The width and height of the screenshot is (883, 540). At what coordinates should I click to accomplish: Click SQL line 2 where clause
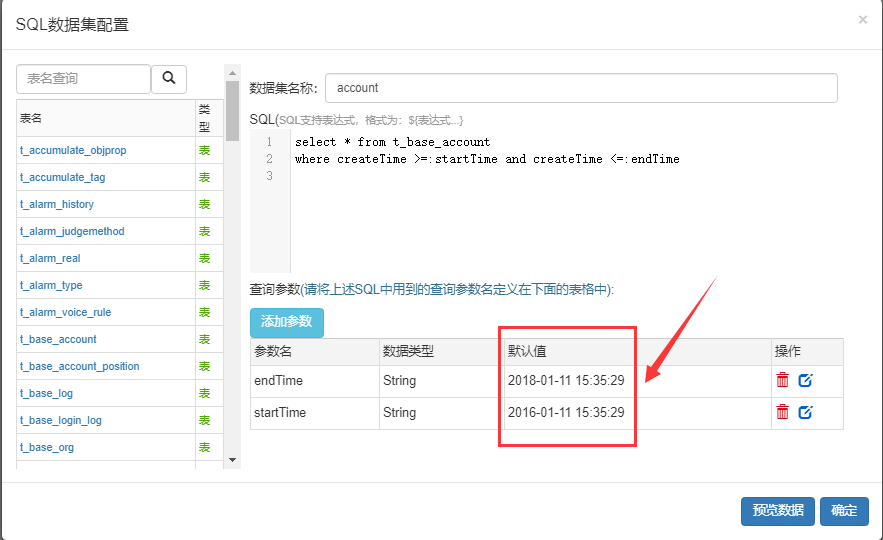(x=487, y=159)
